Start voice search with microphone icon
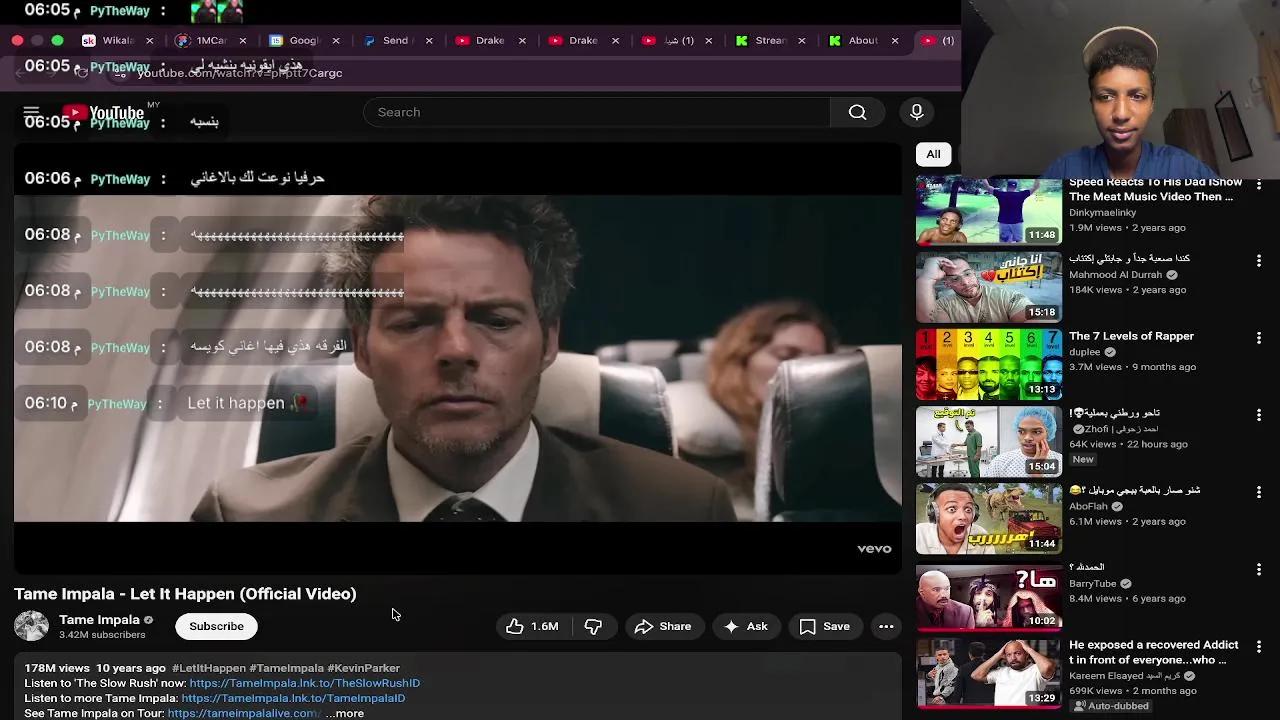 916,112
